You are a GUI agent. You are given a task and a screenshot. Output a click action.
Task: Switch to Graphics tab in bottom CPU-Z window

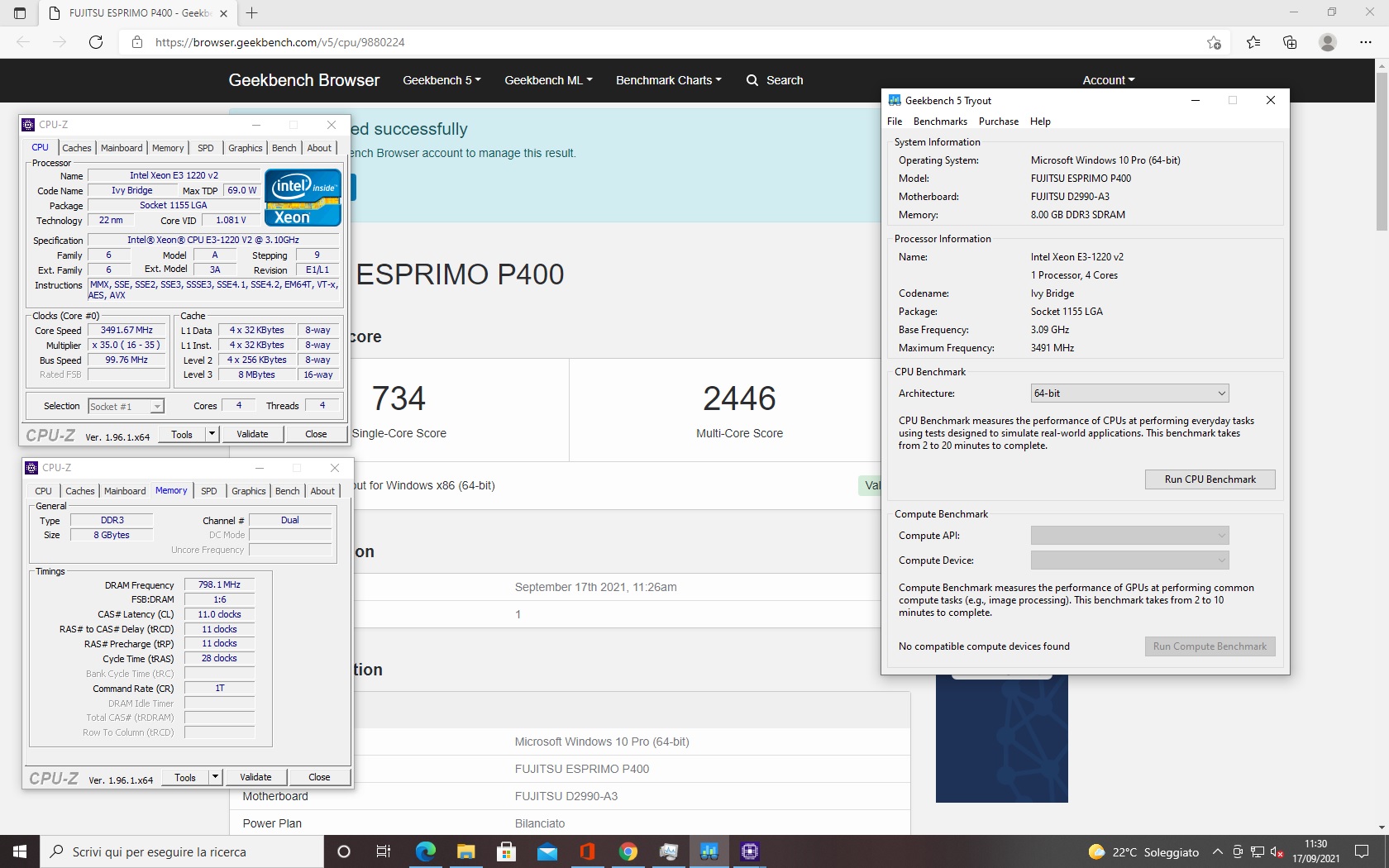[249, 491]
